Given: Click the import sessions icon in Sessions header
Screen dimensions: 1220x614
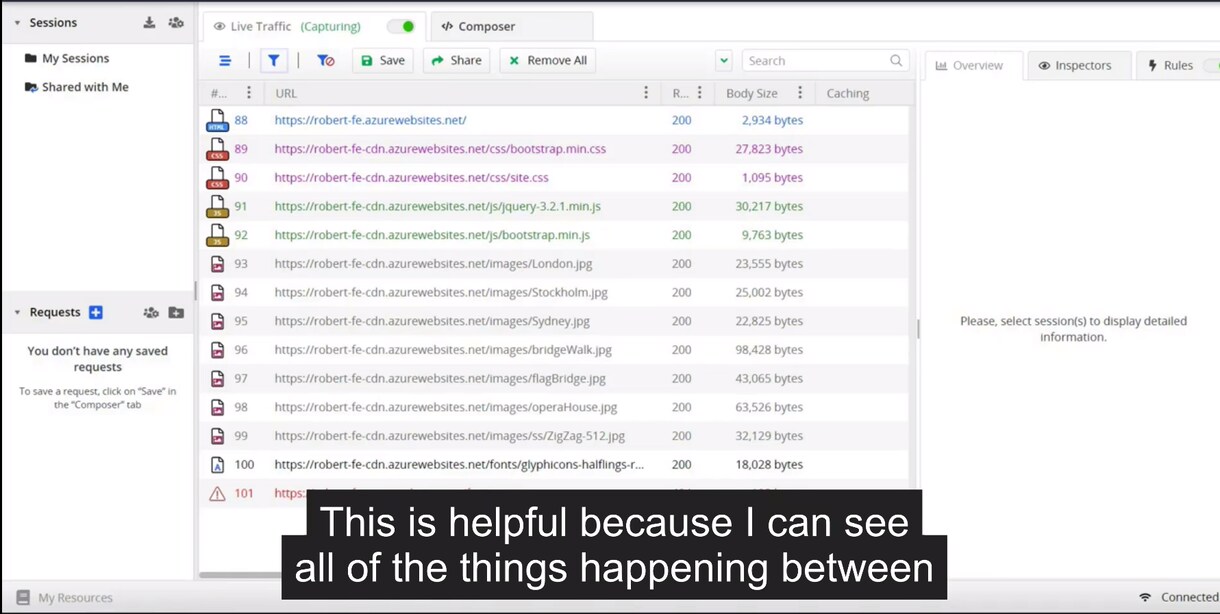Looking at the screenshot, I should (x=149, y=23).
